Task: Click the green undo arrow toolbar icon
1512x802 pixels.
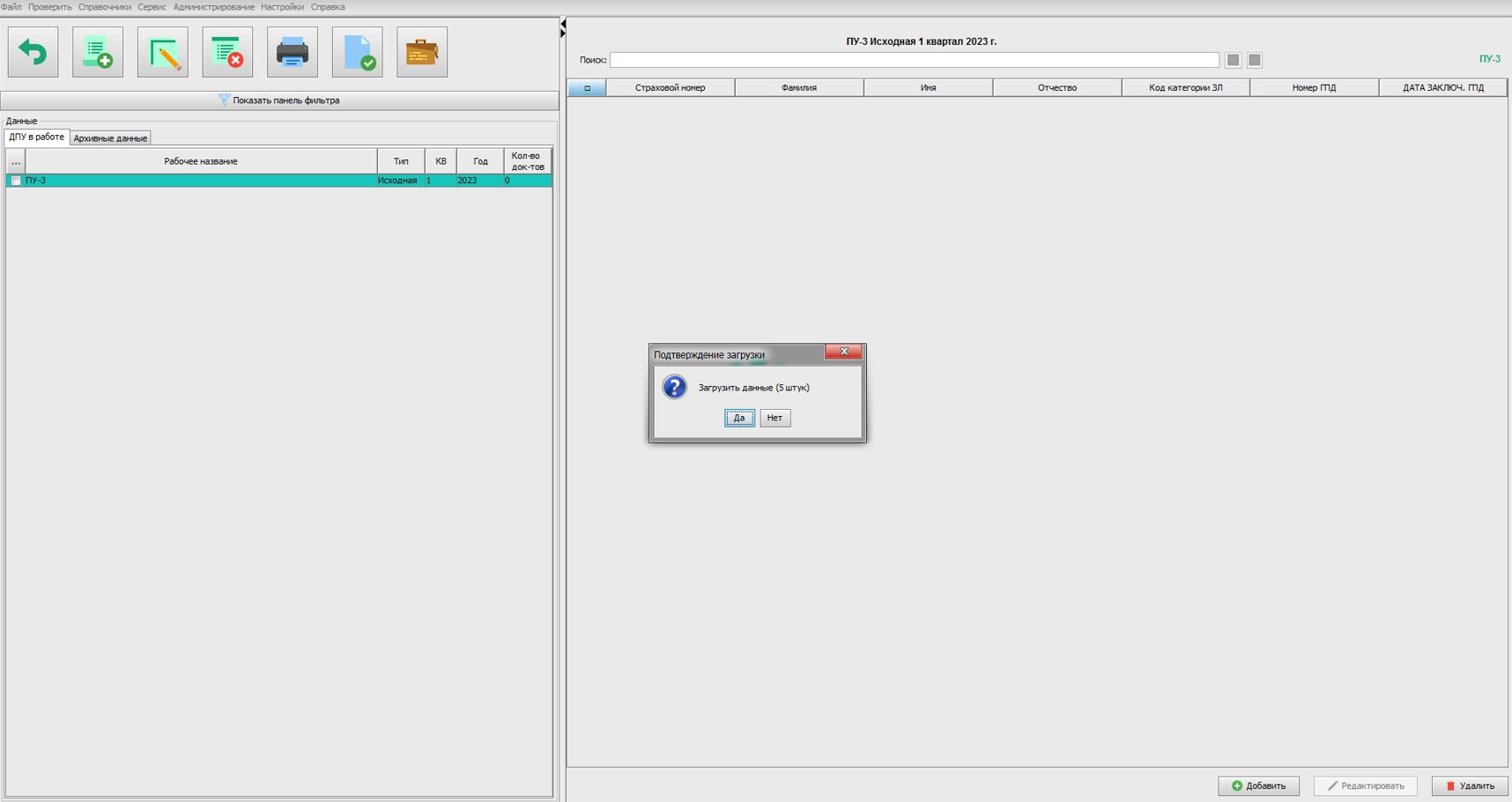Action: pyautogui.click(x=33, y=53)
